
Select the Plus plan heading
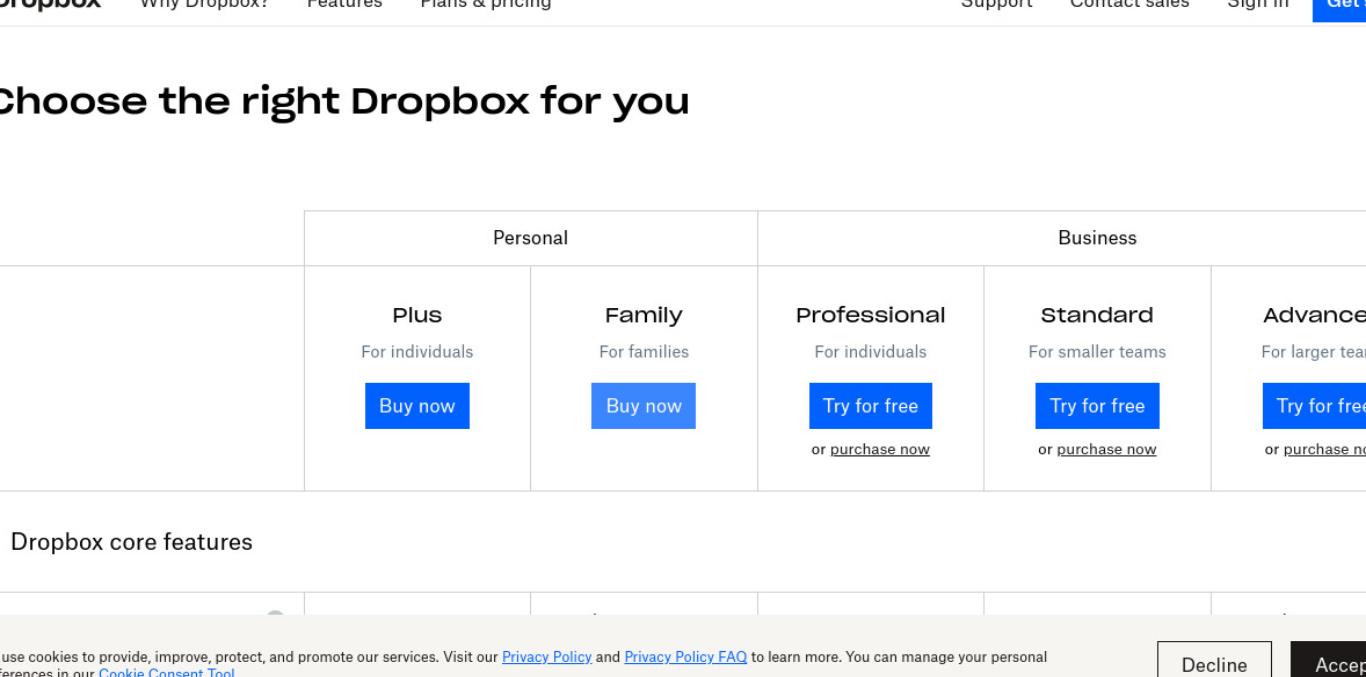tap(417, 315)
